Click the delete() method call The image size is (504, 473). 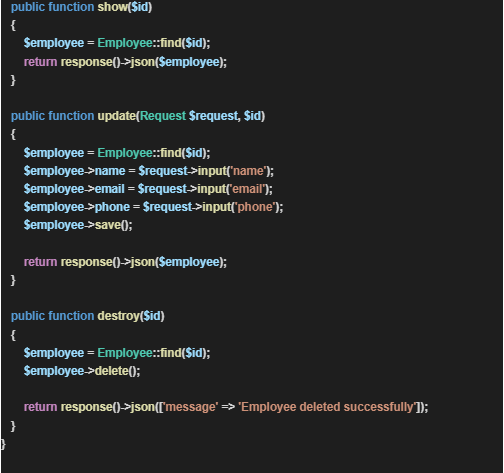[117, 371]
